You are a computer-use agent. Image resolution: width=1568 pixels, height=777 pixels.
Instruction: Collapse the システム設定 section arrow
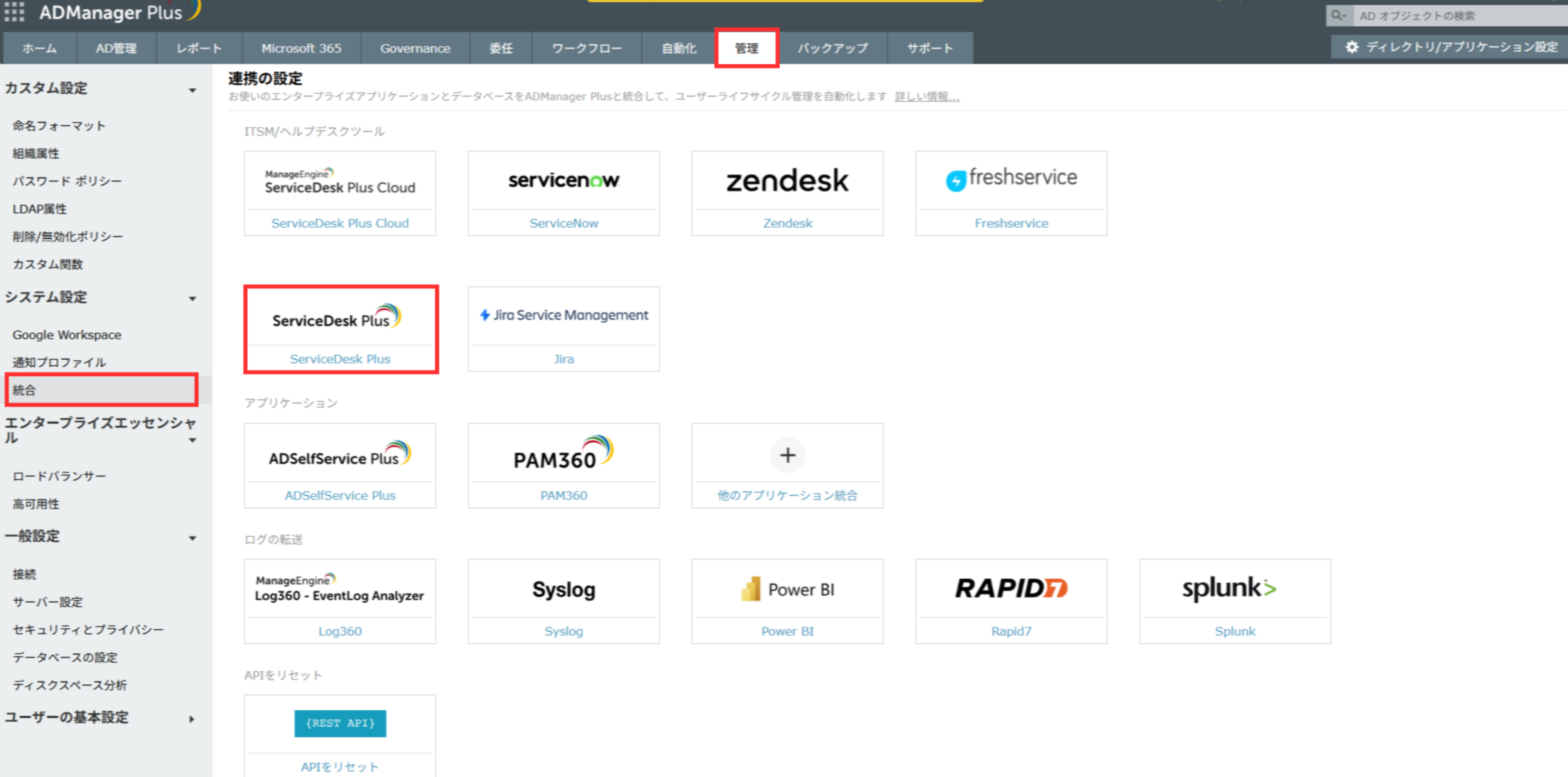[x=193, y=299]
